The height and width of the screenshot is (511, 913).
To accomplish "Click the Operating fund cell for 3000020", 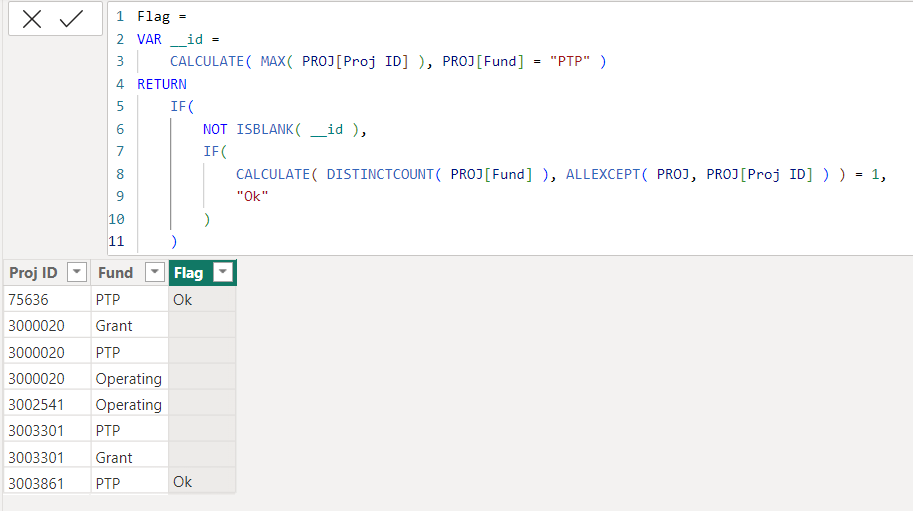I will tap(129, 378).
